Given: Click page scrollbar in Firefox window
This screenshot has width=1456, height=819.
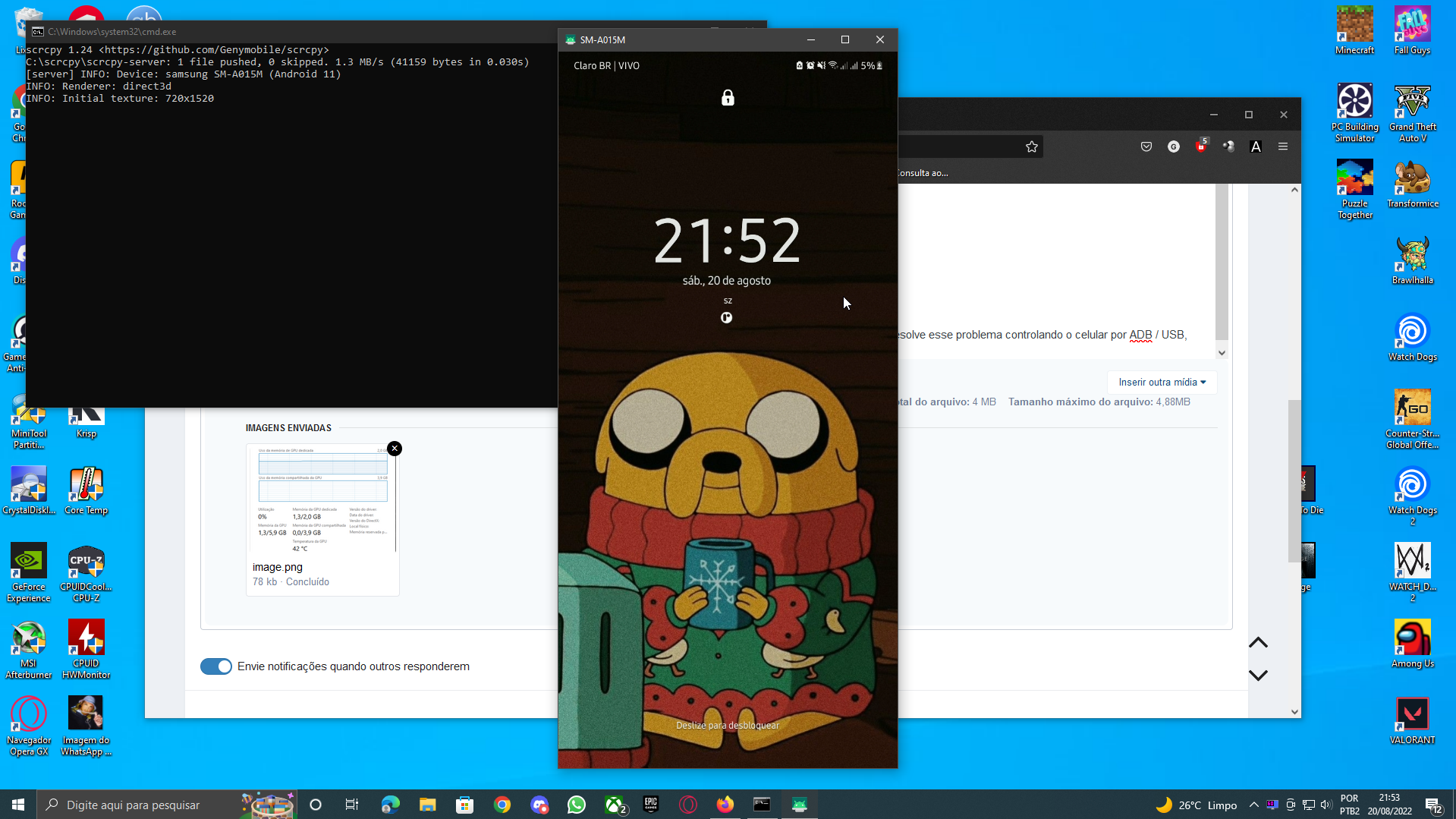Looking at the screenshot, I should pos(1294,482).
